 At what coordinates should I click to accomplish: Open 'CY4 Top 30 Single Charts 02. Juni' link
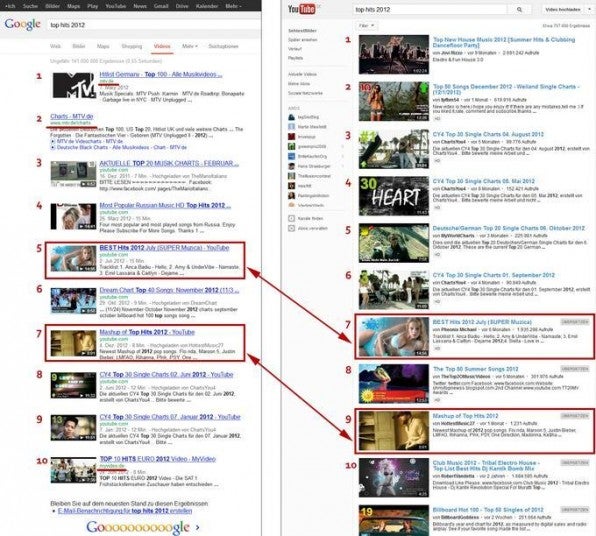click(x=166, y=374)
